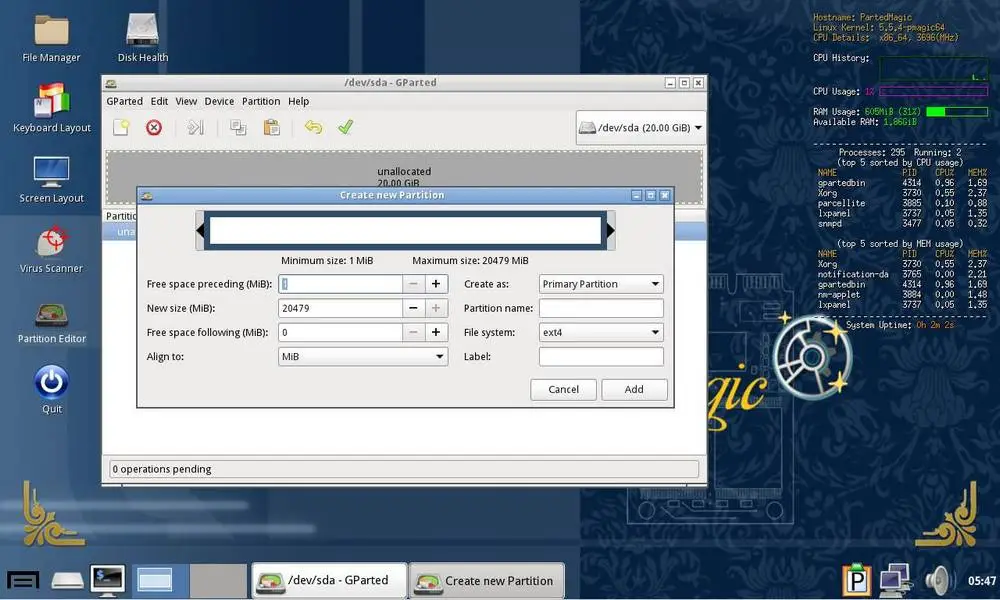Click the 0 operations pending status bar
The width and height of the screenshot is (1000, 600).
tap(404, 469)
